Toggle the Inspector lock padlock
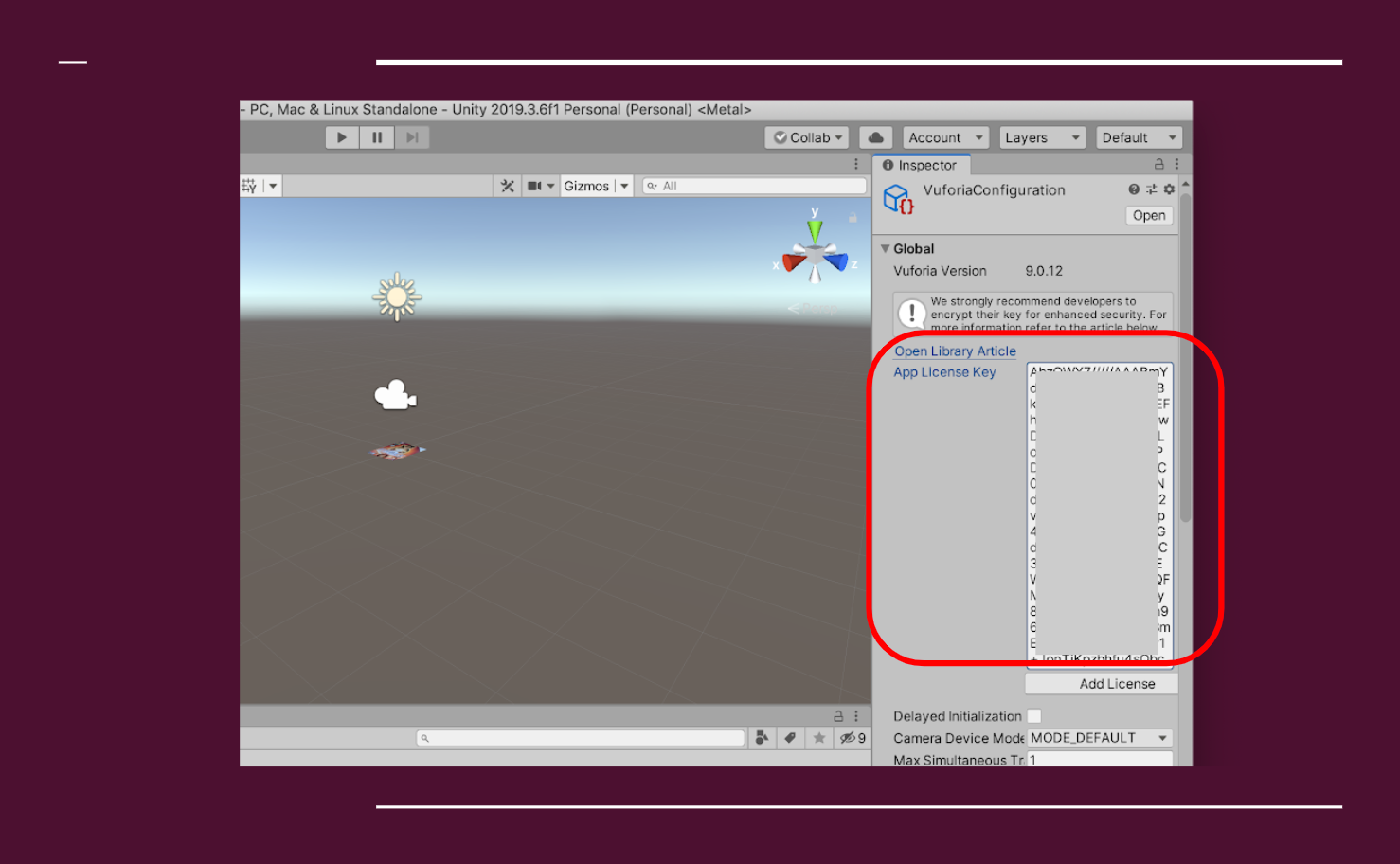This screenshot has width=1400, height=864. [x=1159, y=164]
